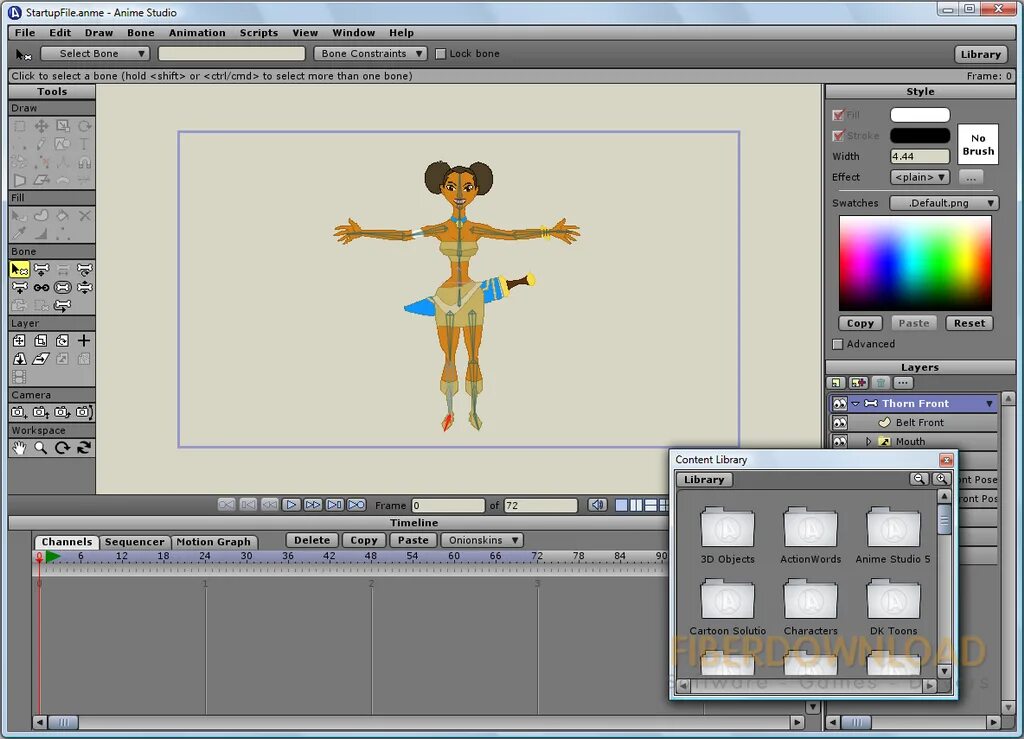Select the Roll Camera tool

pos(63,412)
